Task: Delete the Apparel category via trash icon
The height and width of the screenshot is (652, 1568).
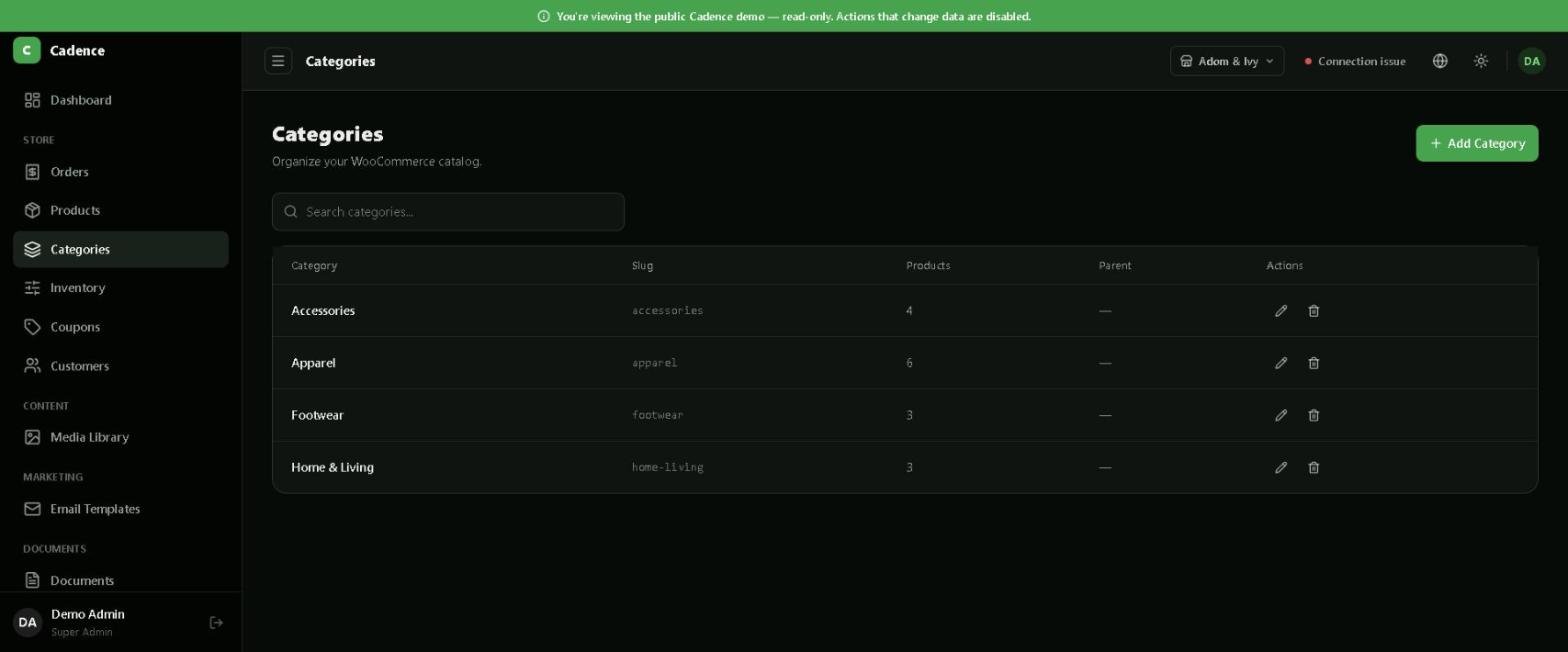Action: pyautogui.click(x=1313, y=363)
